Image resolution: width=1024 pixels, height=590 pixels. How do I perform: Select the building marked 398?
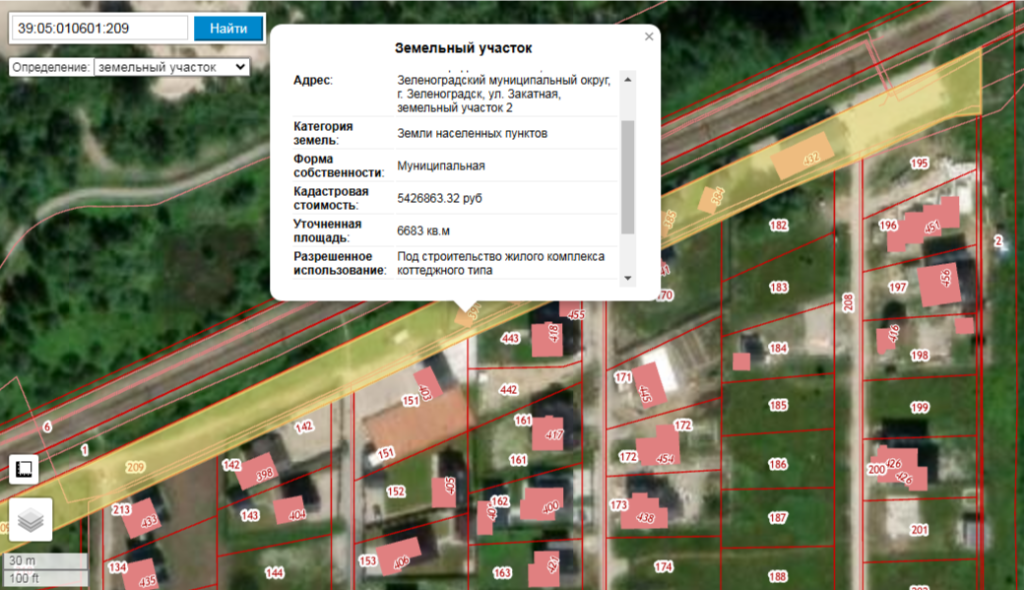(x=263, y=474)
